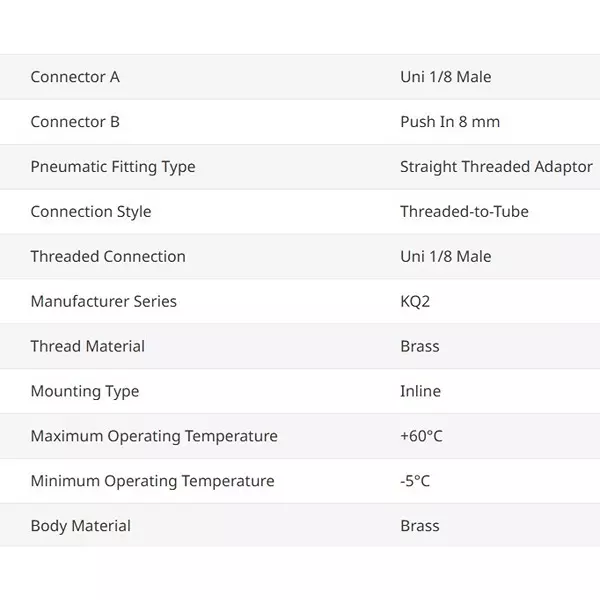Click the "Connector B" row label

(75, 122)
